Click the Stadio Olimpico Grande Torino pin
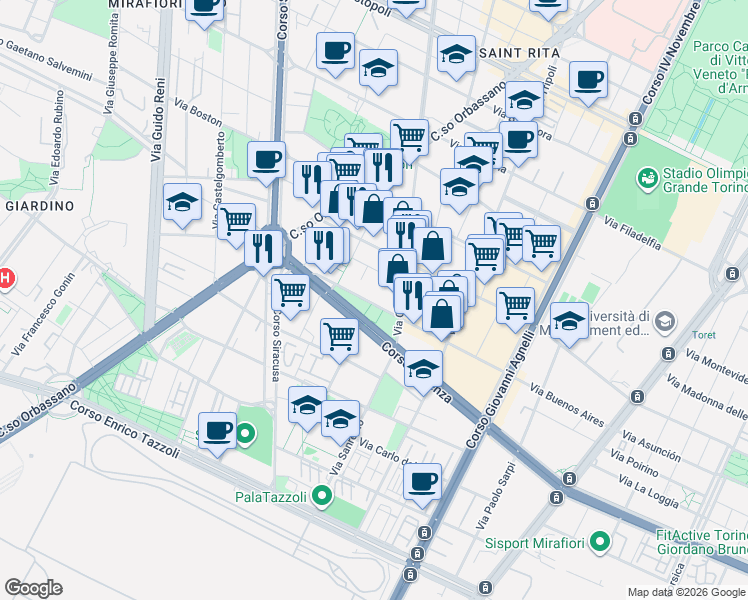748x600 pixels. click(648, 180)
